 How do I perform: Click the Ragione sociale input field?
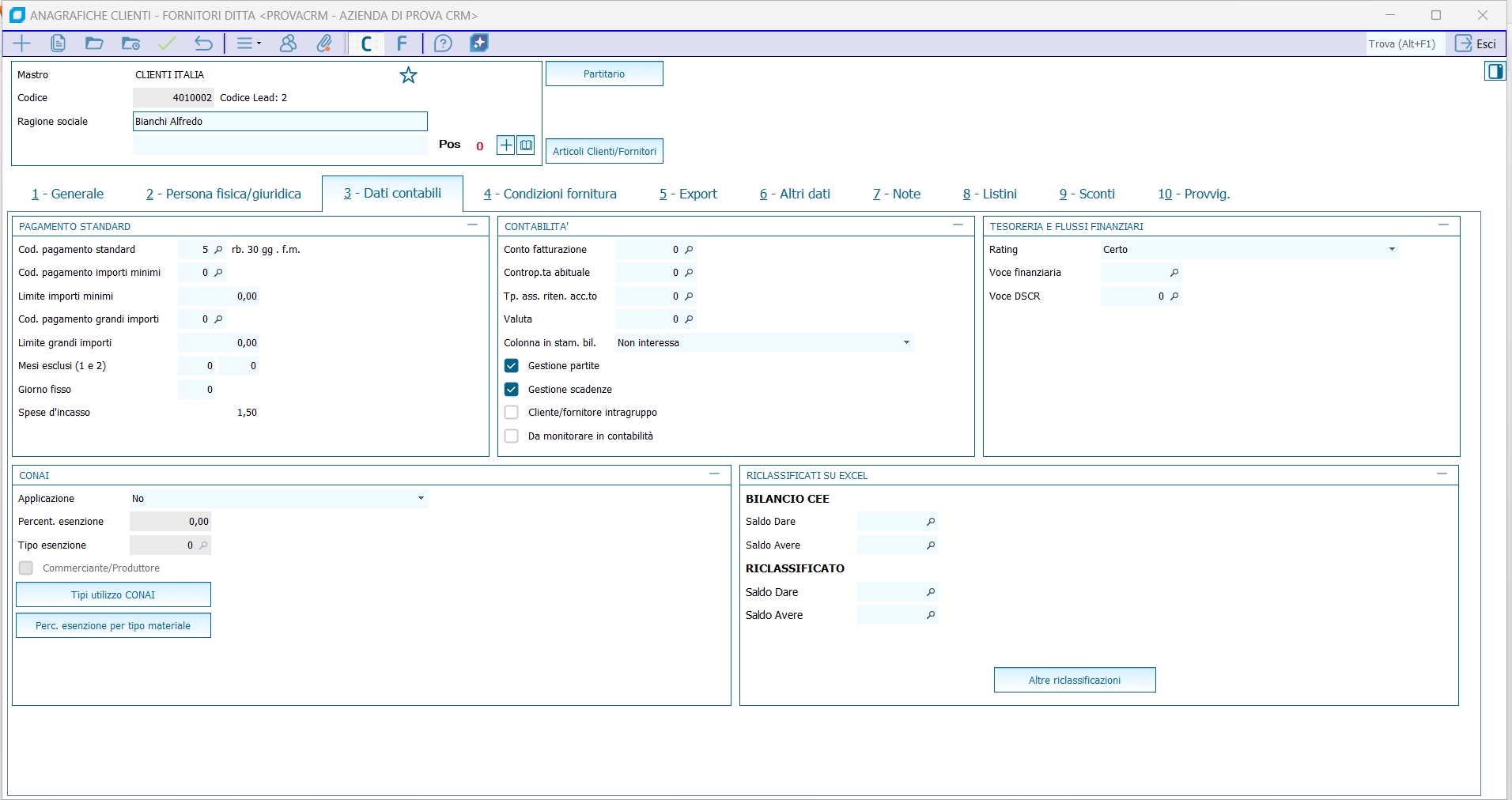pos(280,122)
